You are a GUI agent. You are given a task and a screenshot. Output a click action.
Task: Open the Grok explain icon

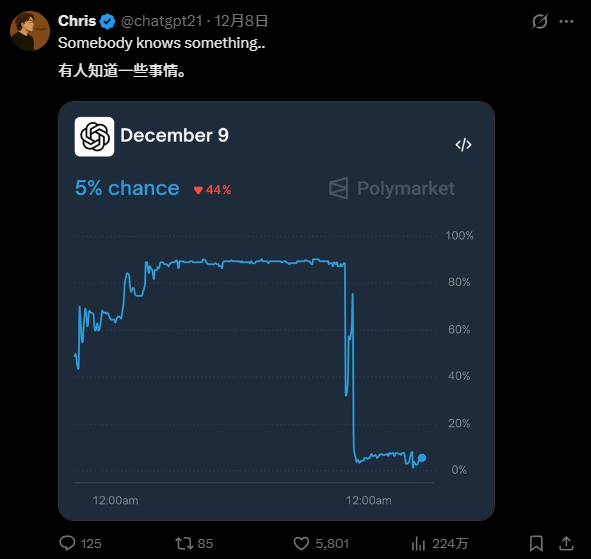coord(540,21)
